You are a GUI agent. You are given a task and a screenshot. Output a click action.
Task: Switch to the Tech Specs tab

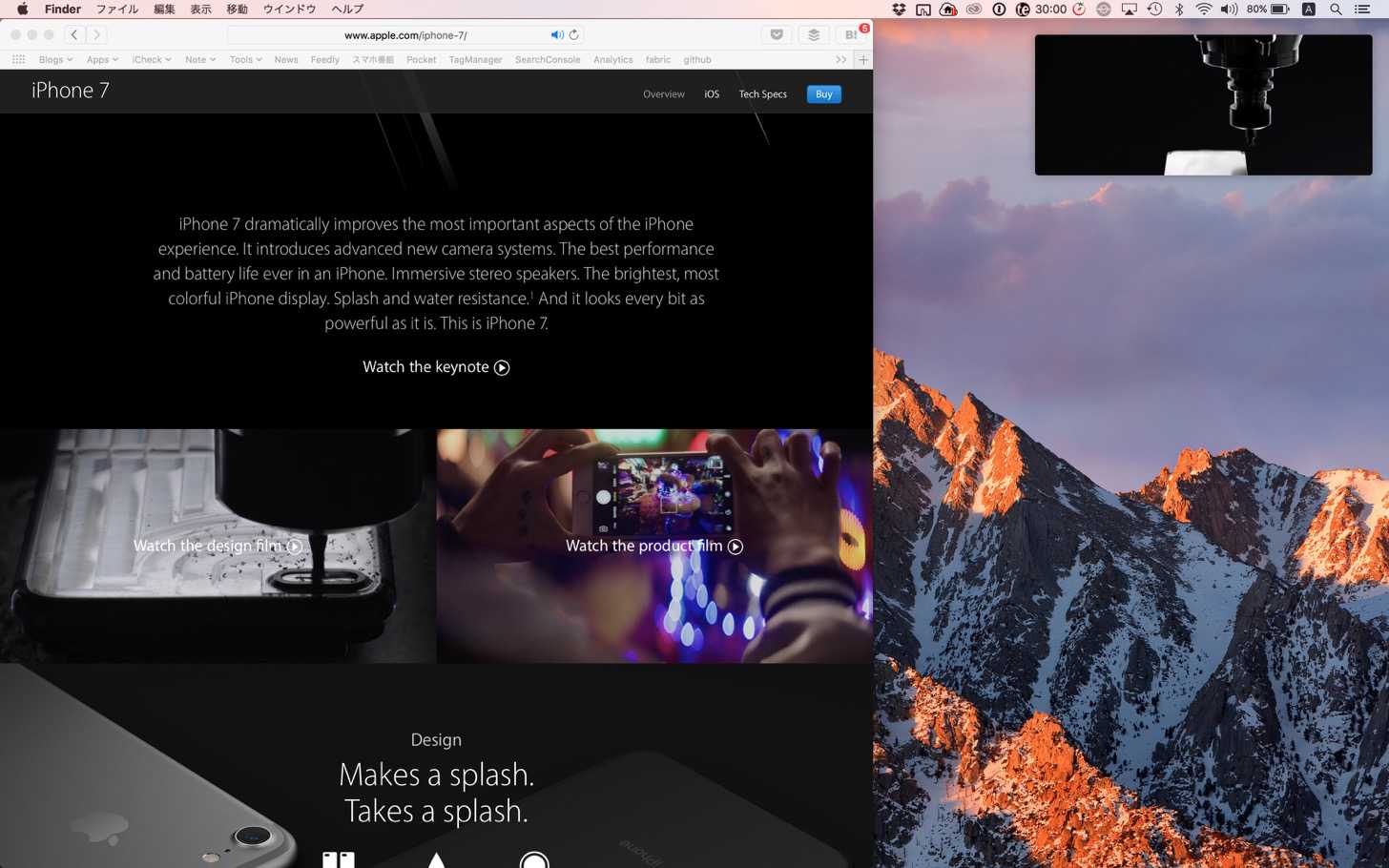coord(763,94)
